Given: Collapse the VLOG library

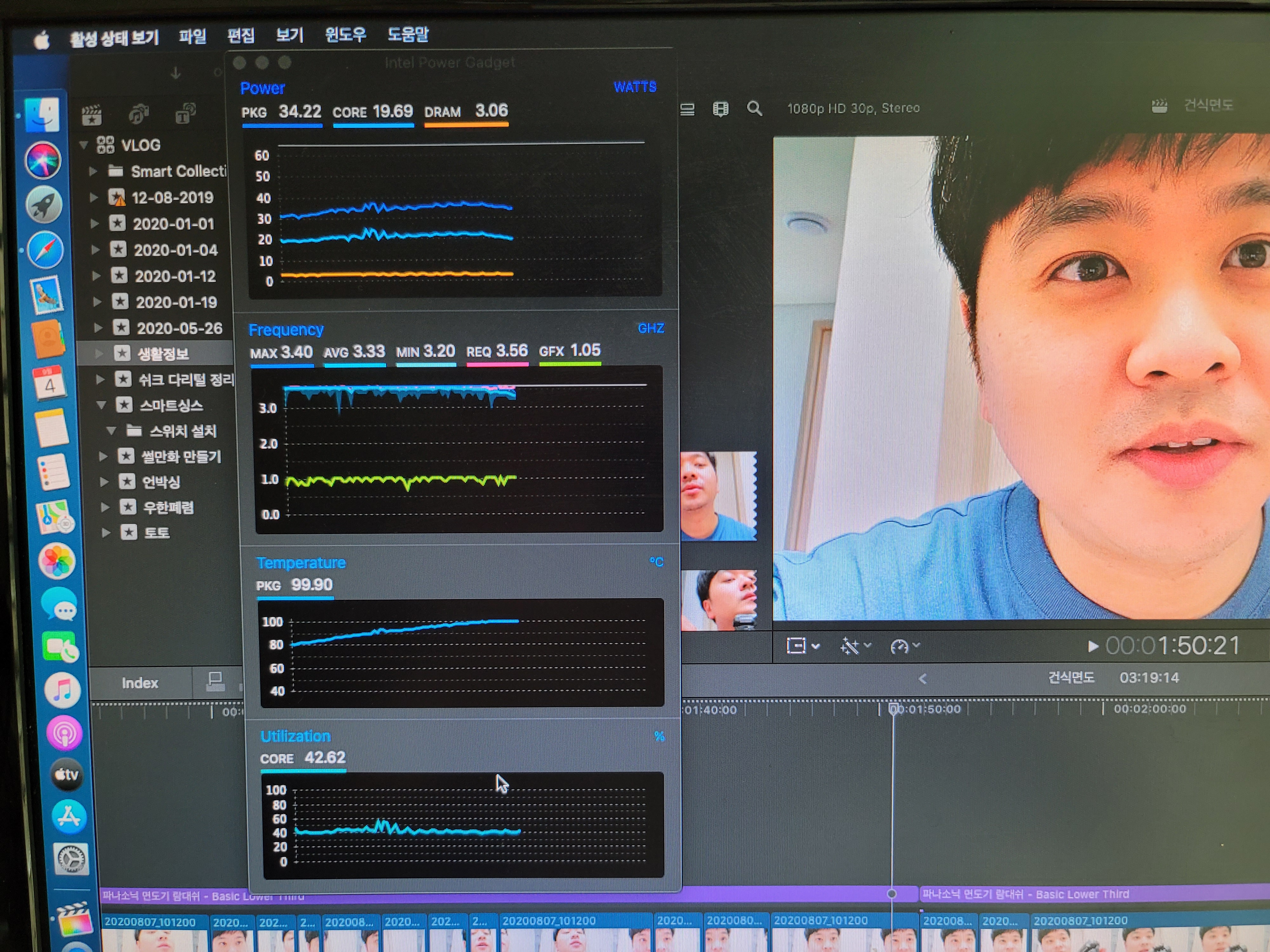Looking at the screenshot, I should point(84,145).
